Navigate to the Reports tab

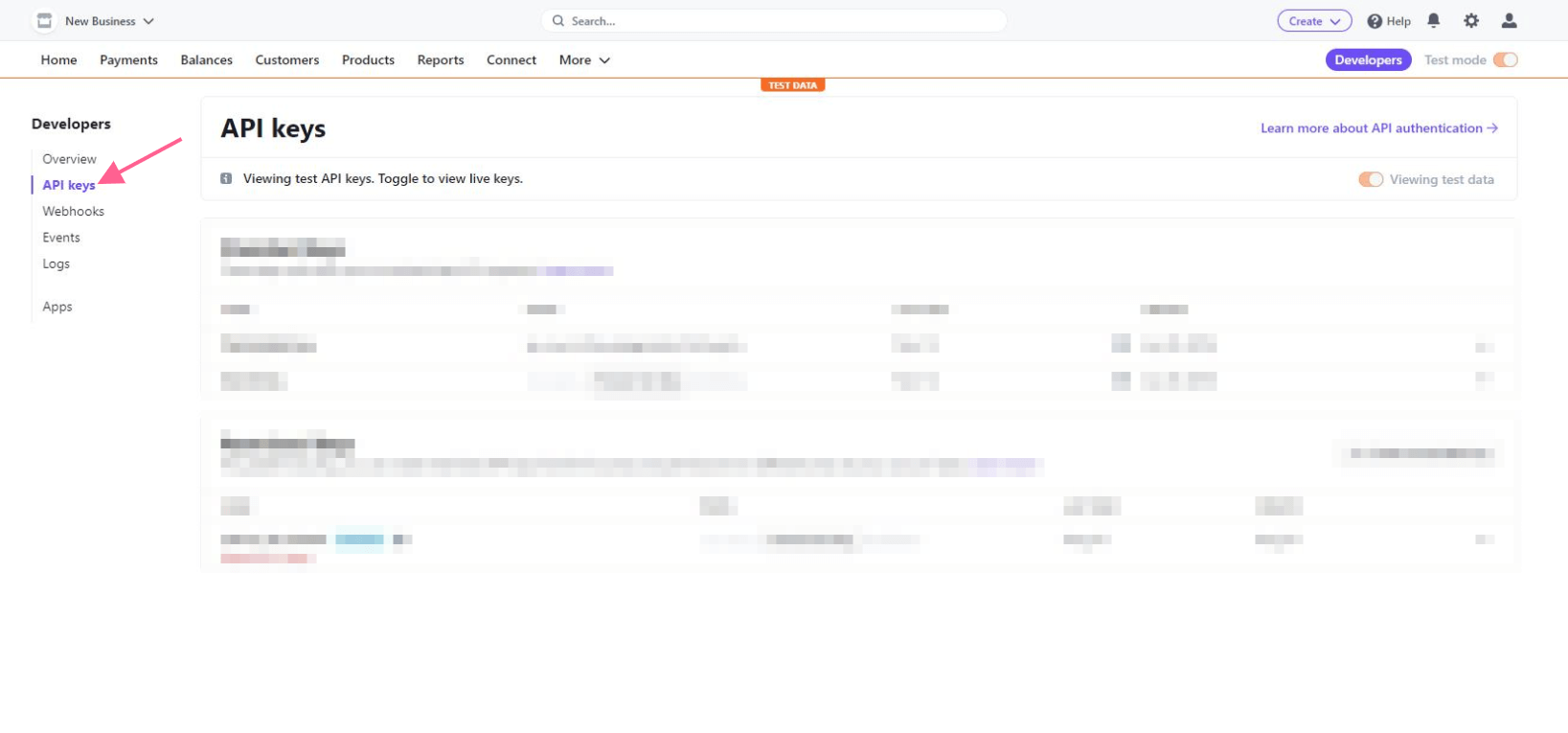click(x=440, y=59)
